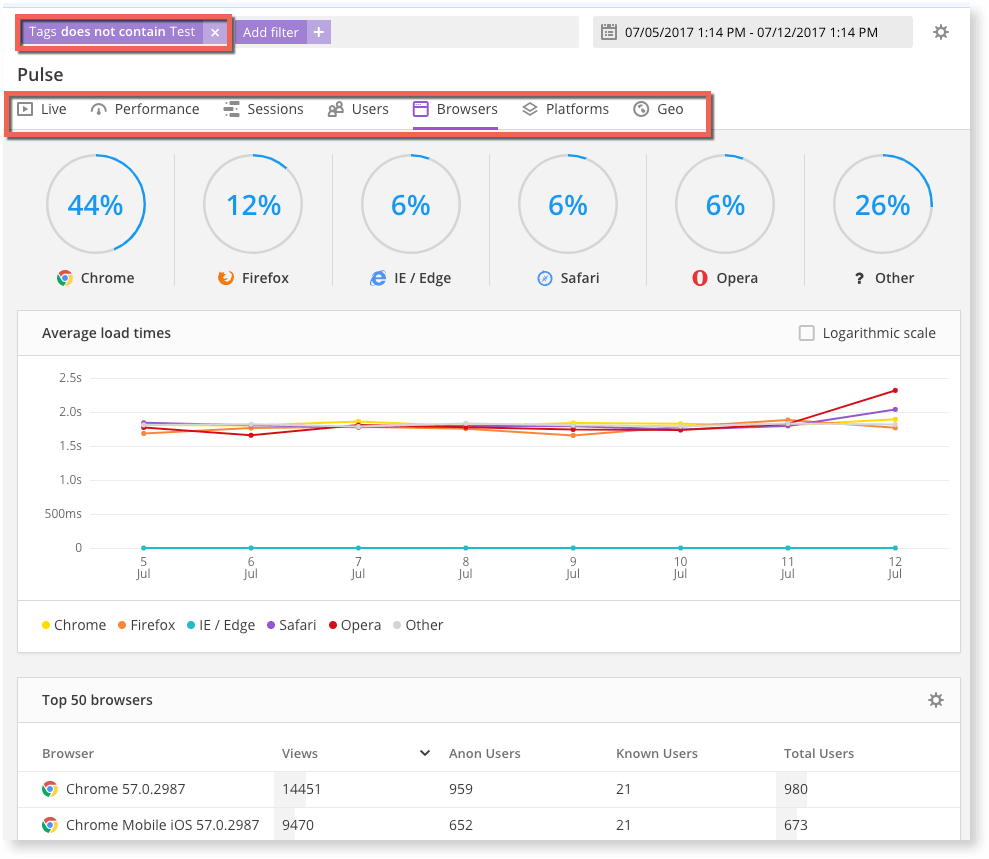This screenshot has height=859, width=989.
Task: Click the settings gear in top right corner
Action: 940,31
